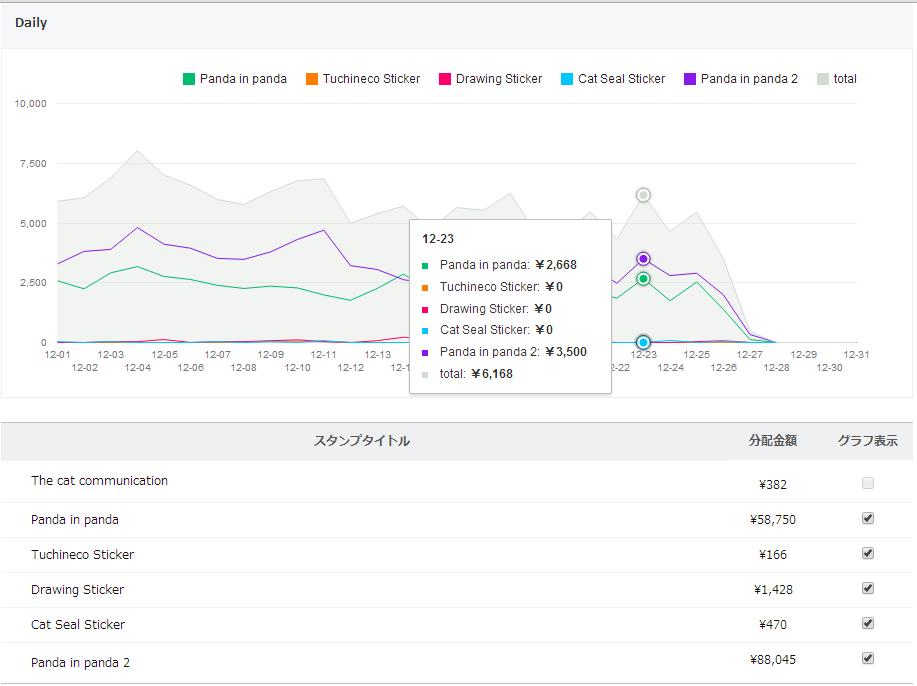Click the gray total legend swatch
The height and width of the screenshot is (686, 917).
click(823, 79)
